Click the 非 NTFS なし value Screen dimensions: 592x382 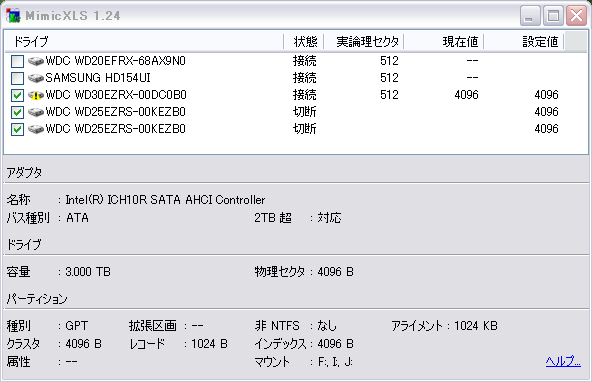point(327,326)
